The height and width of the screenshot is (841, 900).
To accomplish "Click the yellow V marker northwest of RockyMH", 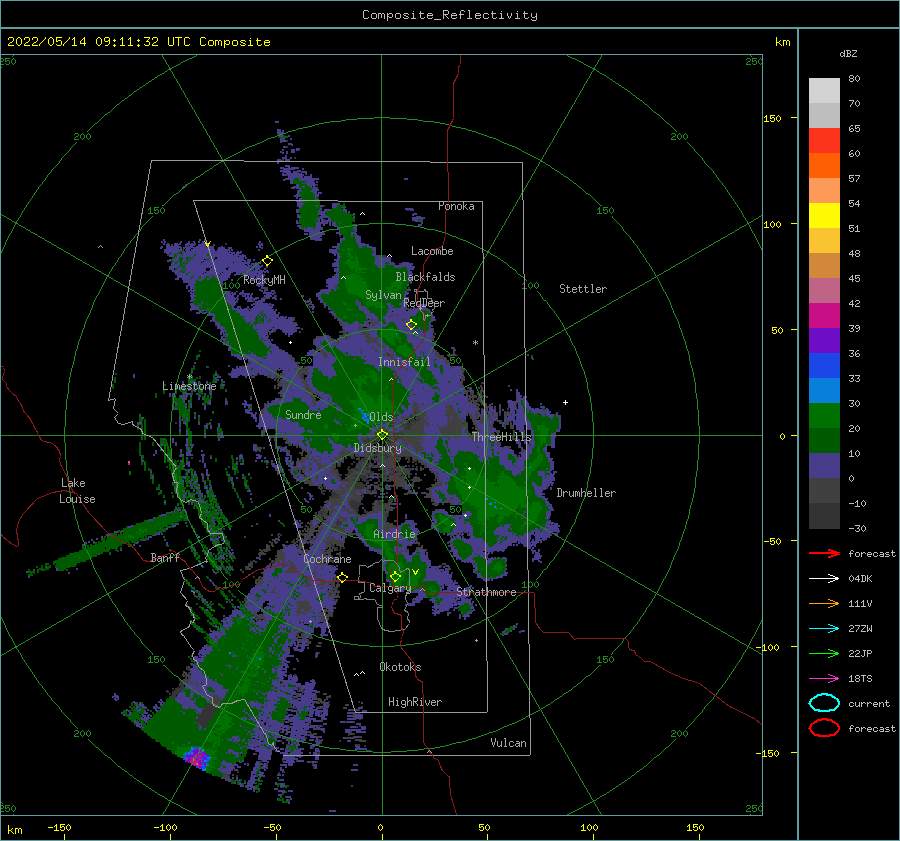I will click(x=207, y=244).
